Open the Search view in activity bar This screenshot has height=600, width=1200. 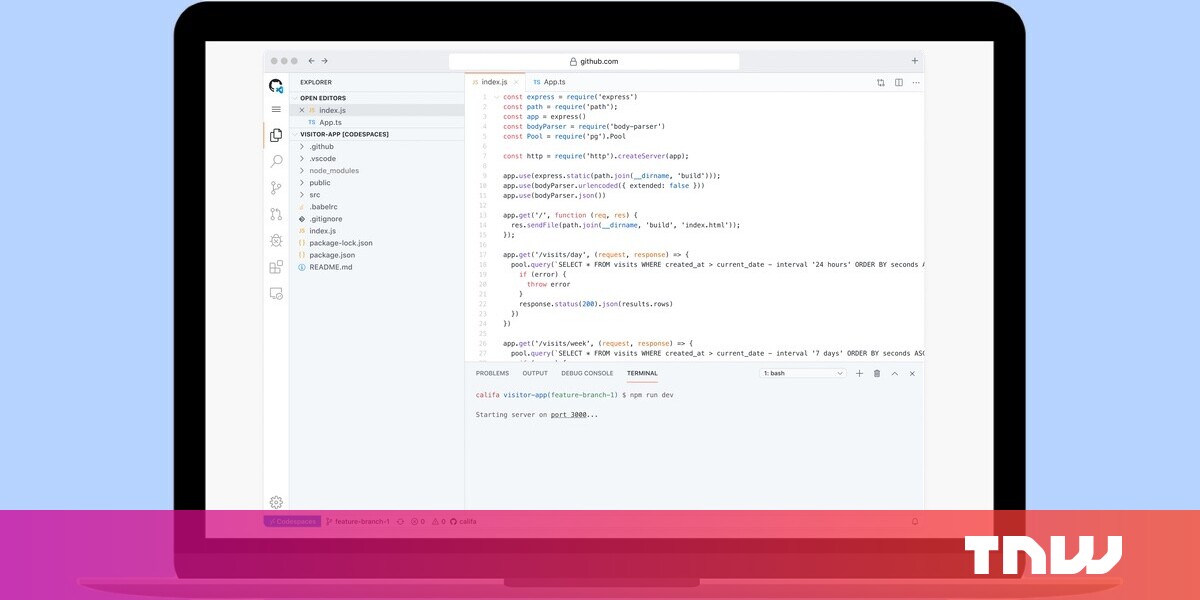pos(276,161)
